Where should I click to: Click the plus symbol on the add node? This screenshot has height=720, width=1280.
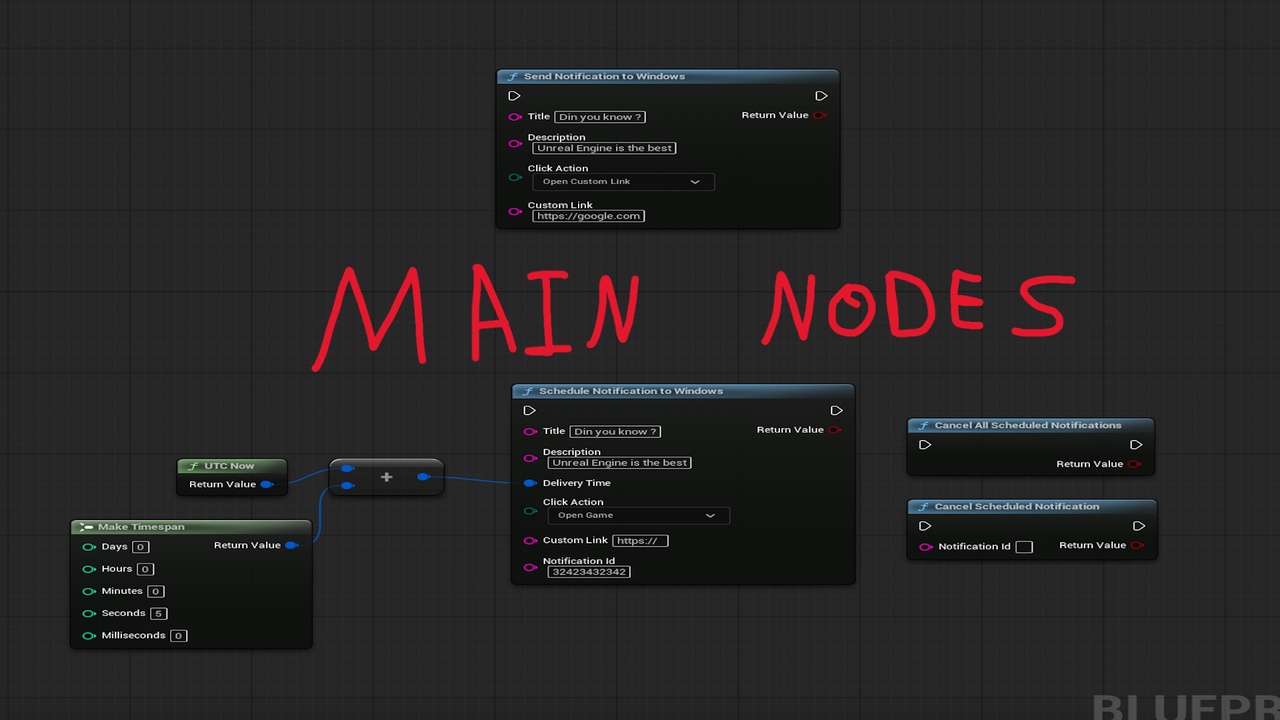(386, 477)
